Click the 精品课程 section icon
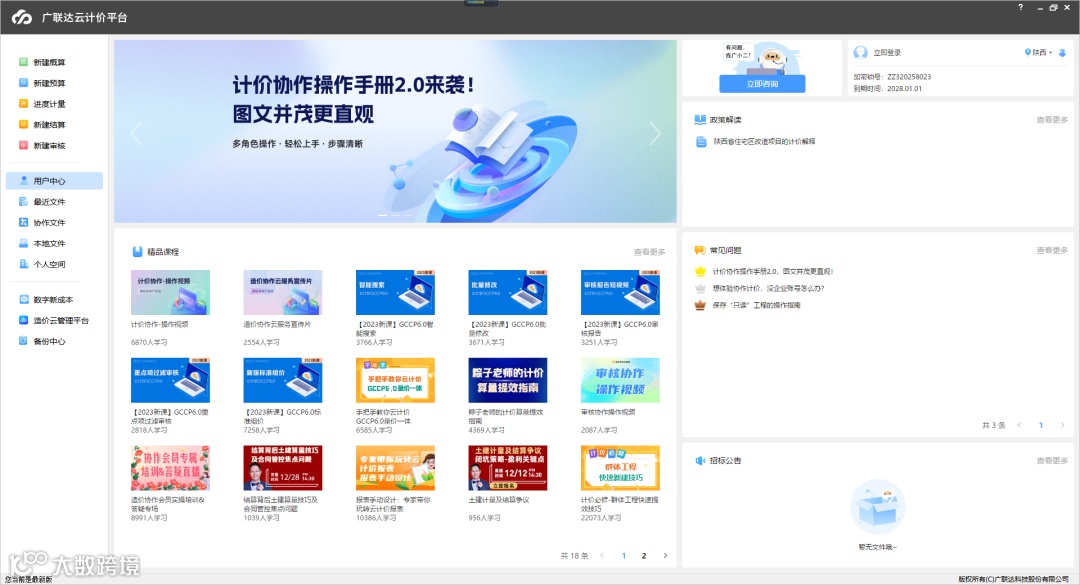 pyautogui.click(x=137, y=252)
